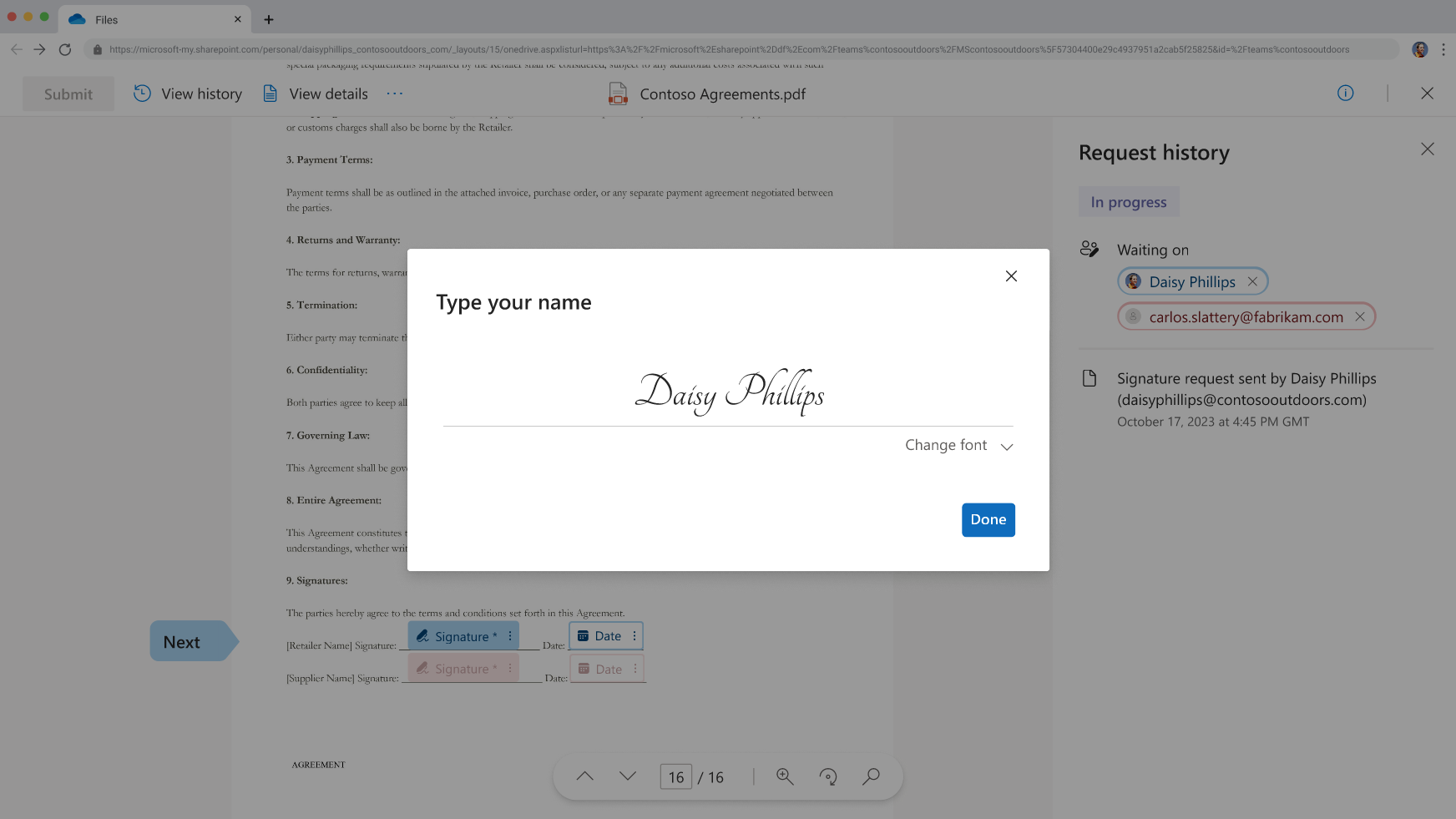Click the View details document icon
Image resolution: width=1456 pixels, height=819 pixels.
(x=270, y=94)
